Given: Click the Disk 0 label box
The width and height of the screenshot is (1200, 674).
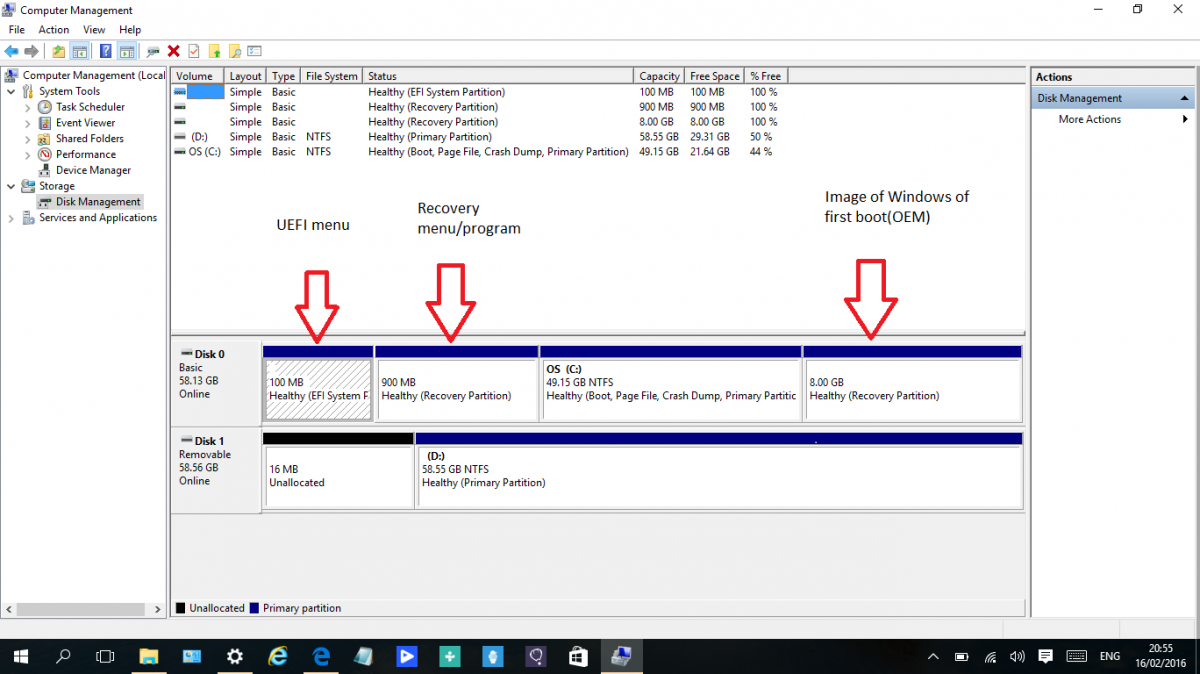Looking at the screenshot, I should 216,384.
